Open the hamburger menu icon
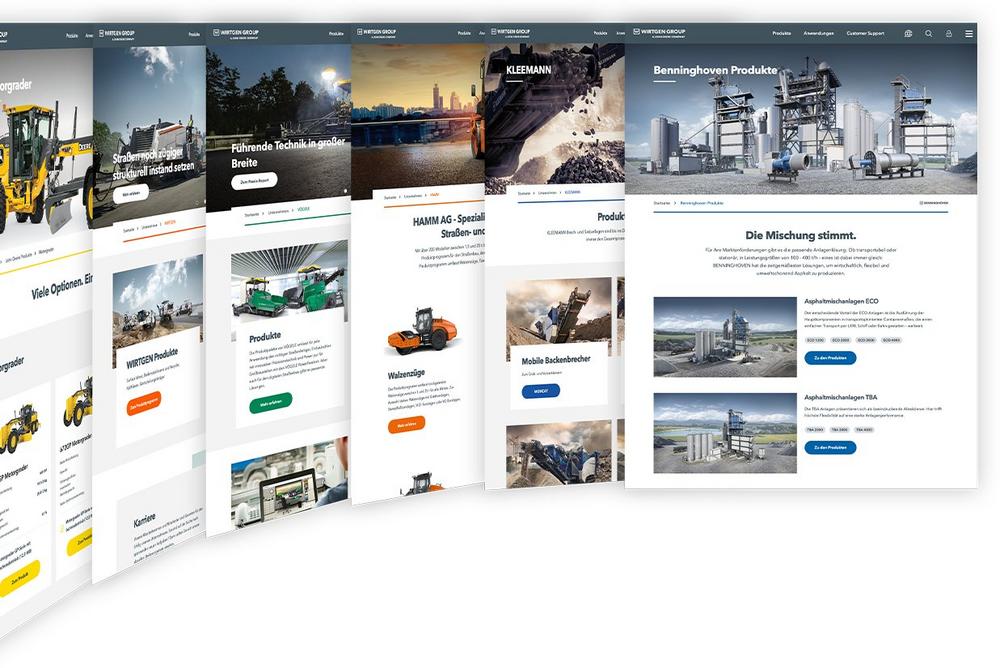 968,33
